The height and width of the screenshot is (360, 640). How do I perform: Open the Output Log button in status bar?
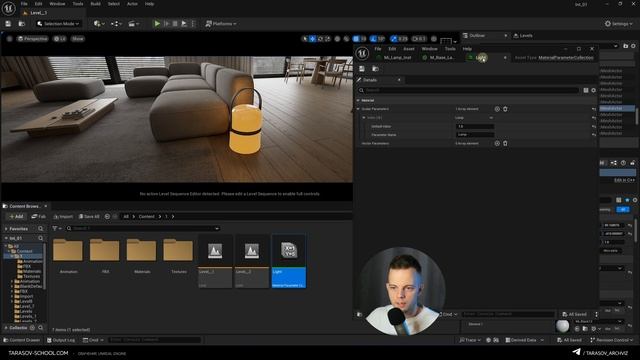pyautogui.click(x=61, y=340)
